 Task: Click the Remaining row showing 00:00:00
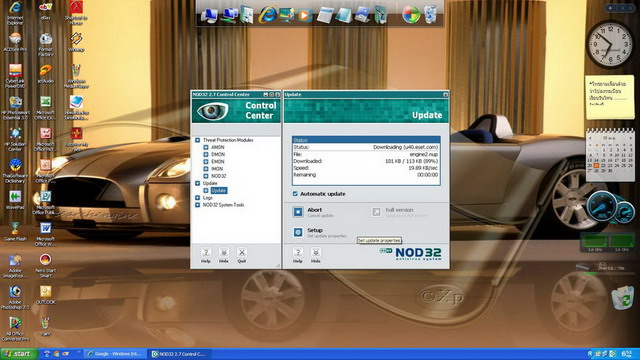tap(366, 175)
